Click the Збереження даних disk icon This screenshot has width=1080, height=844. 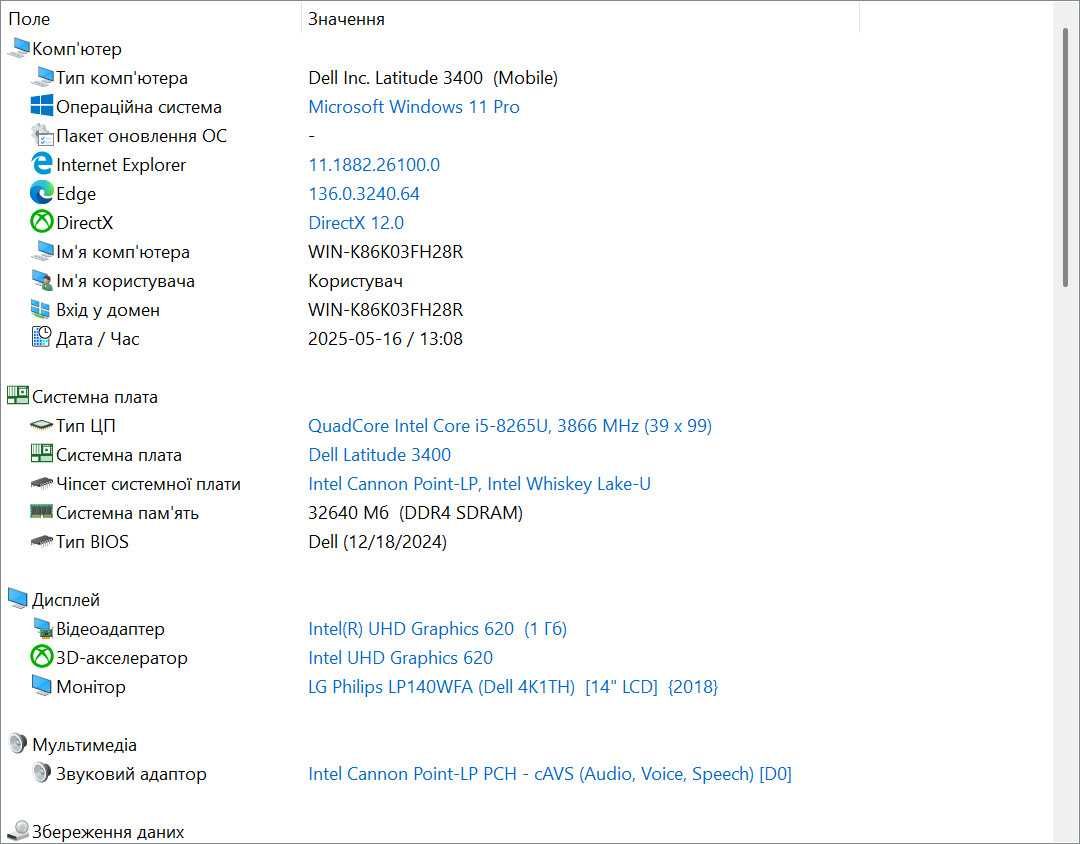[19, 831]
